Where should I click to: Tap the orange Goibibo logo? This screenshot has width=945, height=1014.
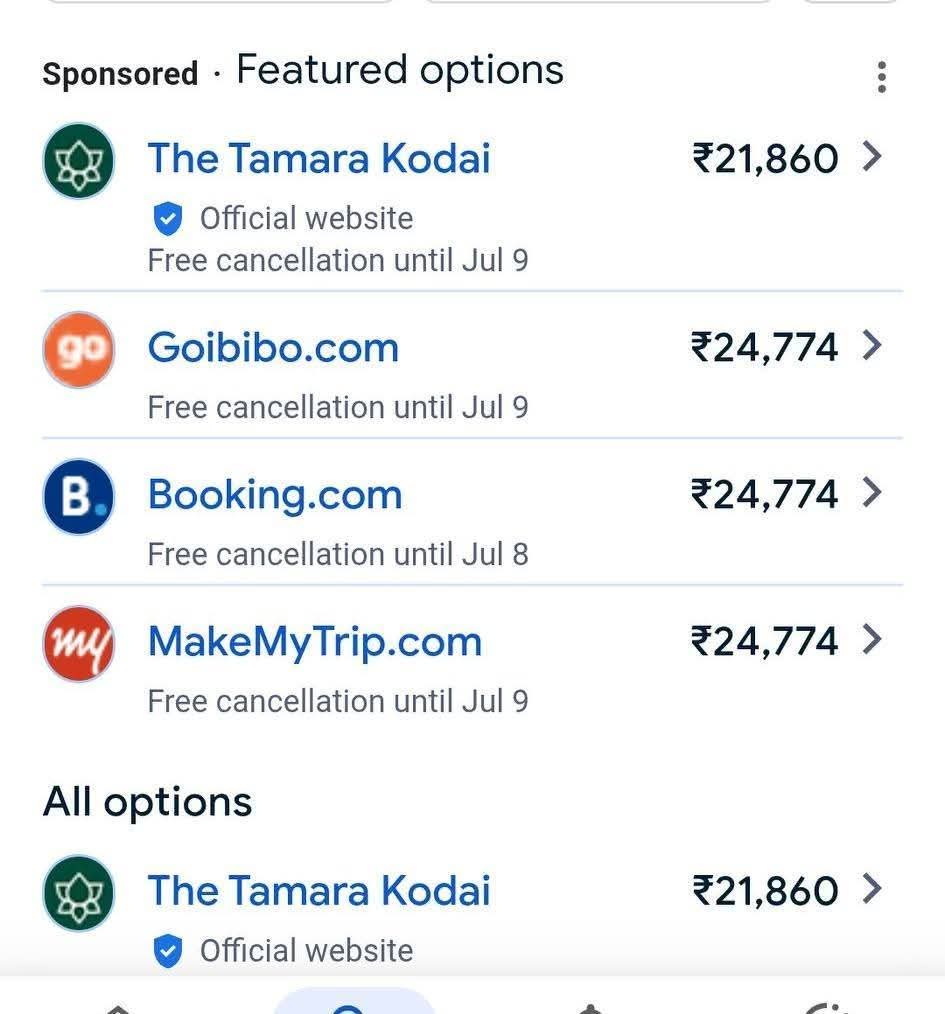point(79,349)
